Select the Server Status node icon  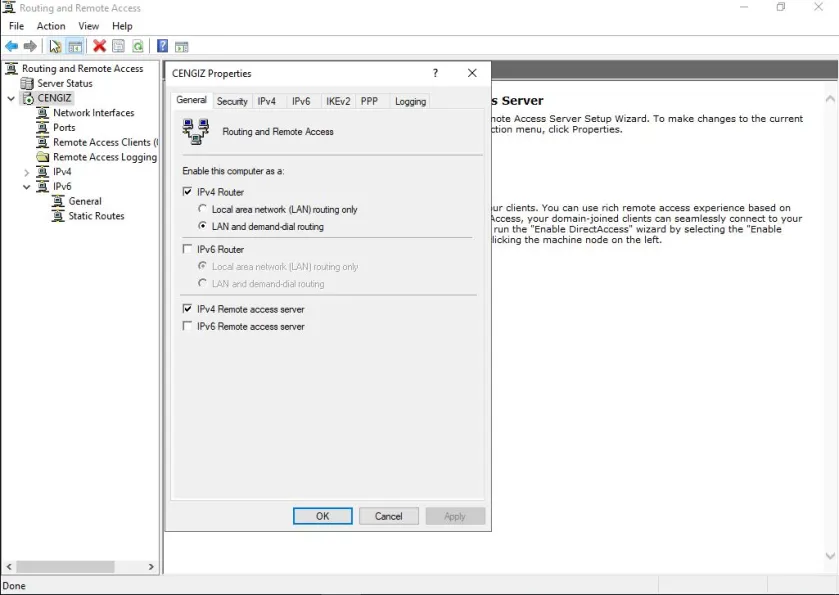(x=27, y=83)
